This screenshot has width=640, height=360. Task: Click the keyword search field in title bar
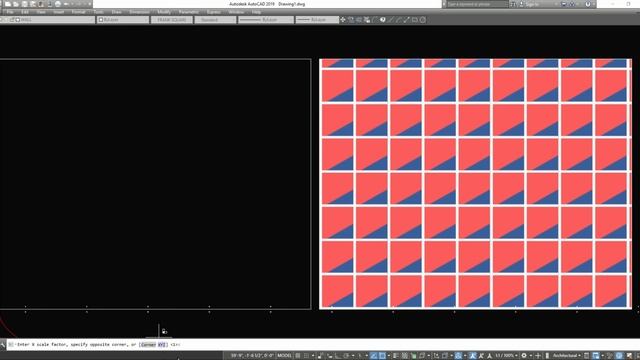[476, 4]
